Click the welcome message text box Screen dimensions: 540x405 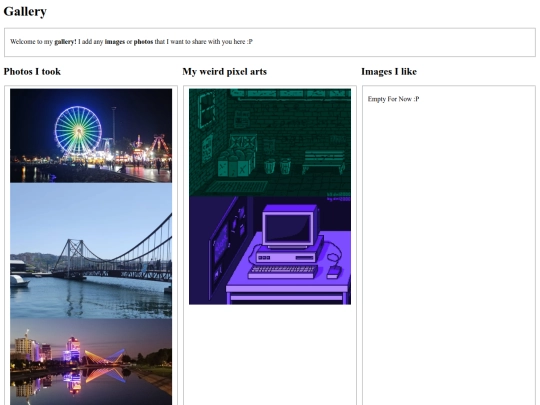[x=270, y=42]
